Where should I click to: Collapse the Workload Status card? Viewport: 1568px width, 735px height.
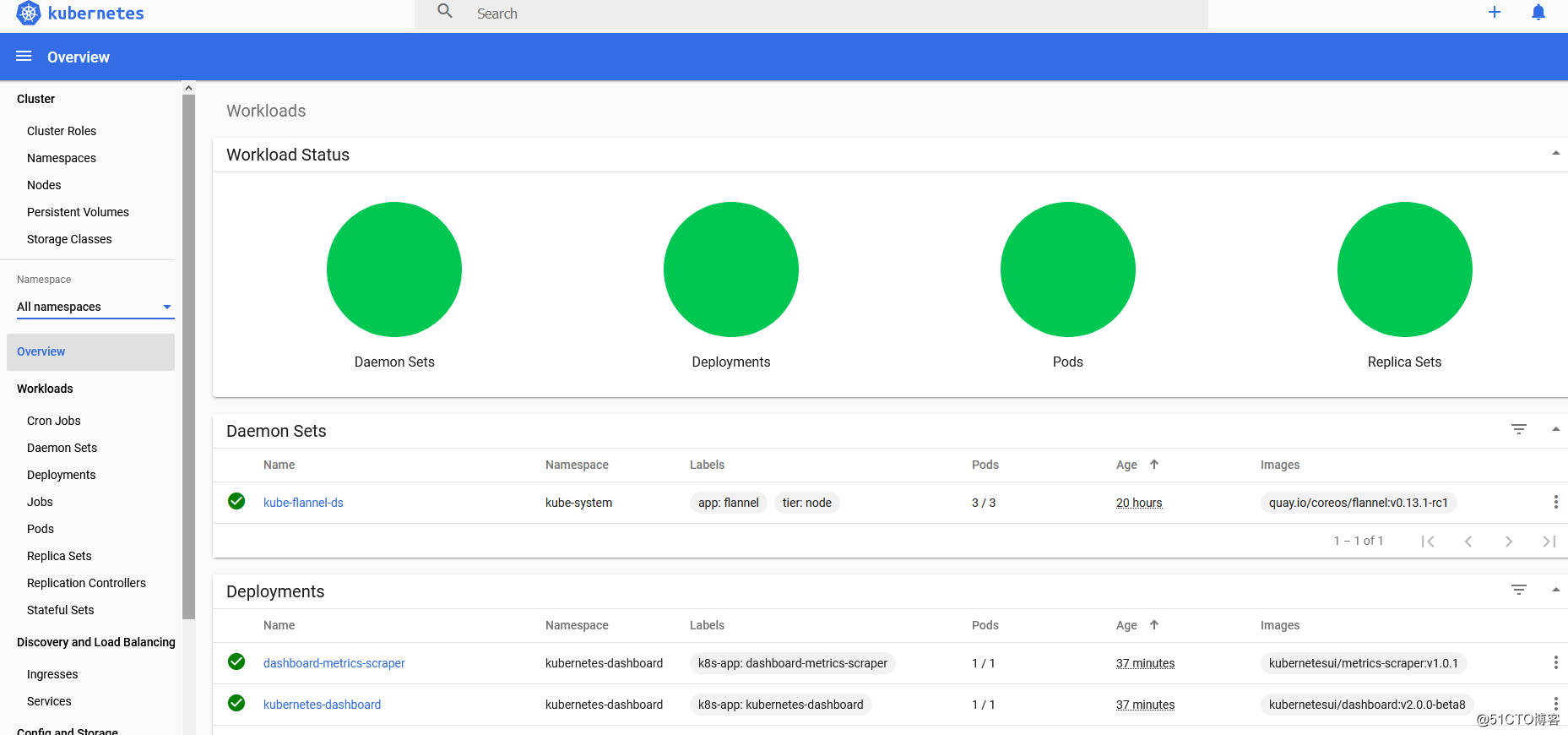pos(1555,153)
